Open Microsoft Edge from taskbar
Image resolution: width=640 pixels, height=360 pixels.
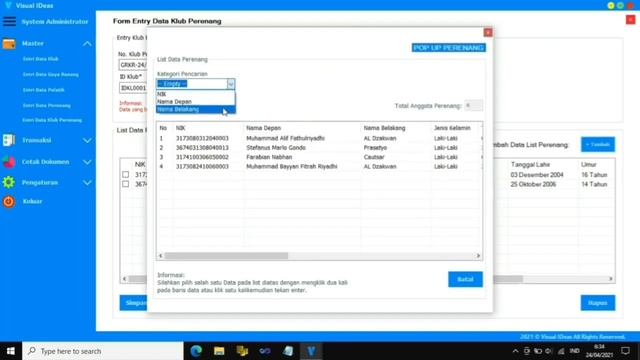(x=196, y=351)
